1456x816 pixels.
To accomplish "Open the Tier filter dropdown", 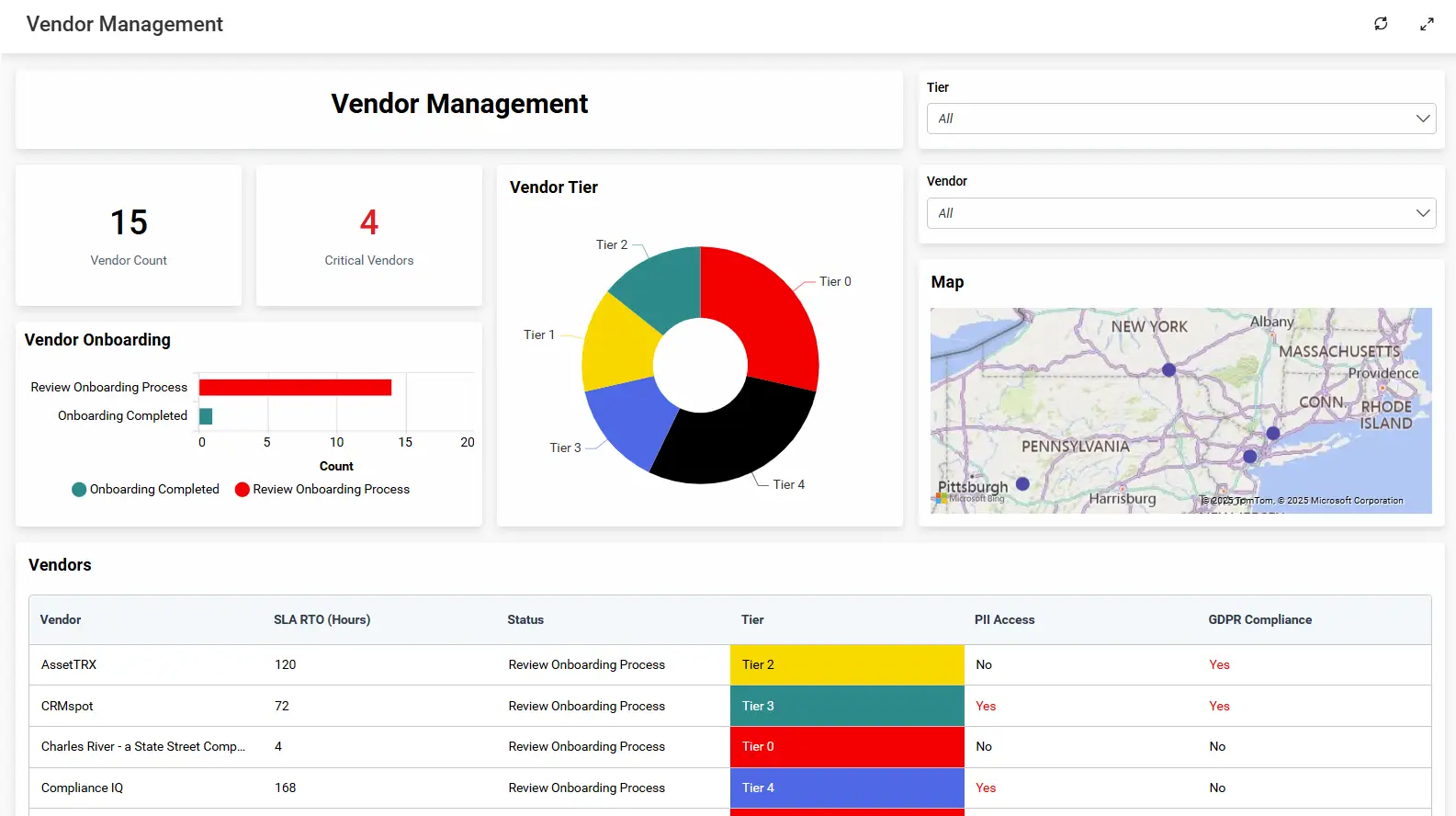I will [x=1179, y=119].
